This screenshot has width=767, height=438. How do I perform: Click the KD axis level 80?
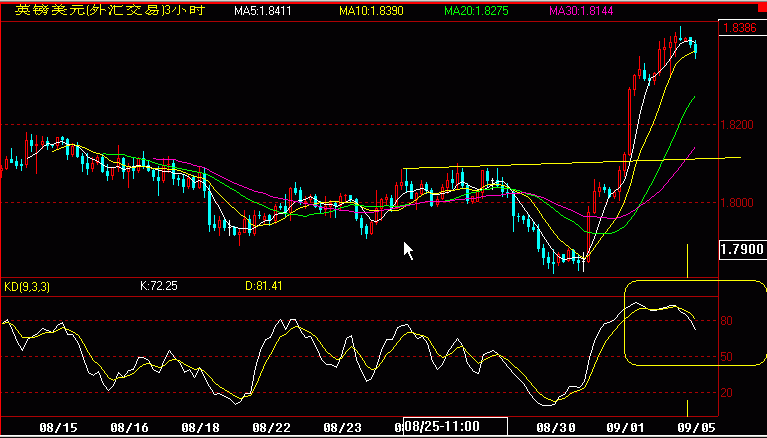click(726, 321)
